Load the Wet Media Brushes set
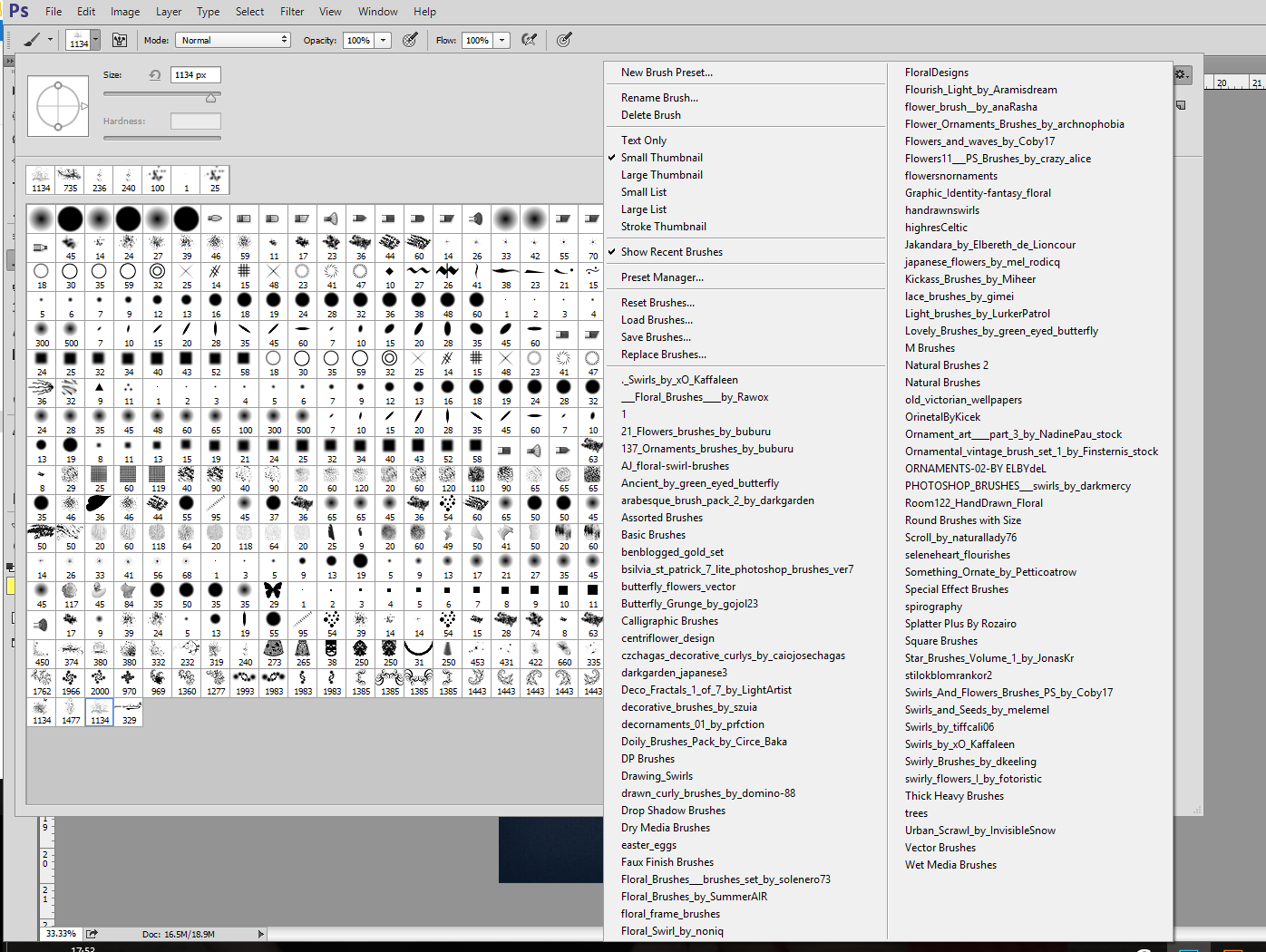 [950, 865]
